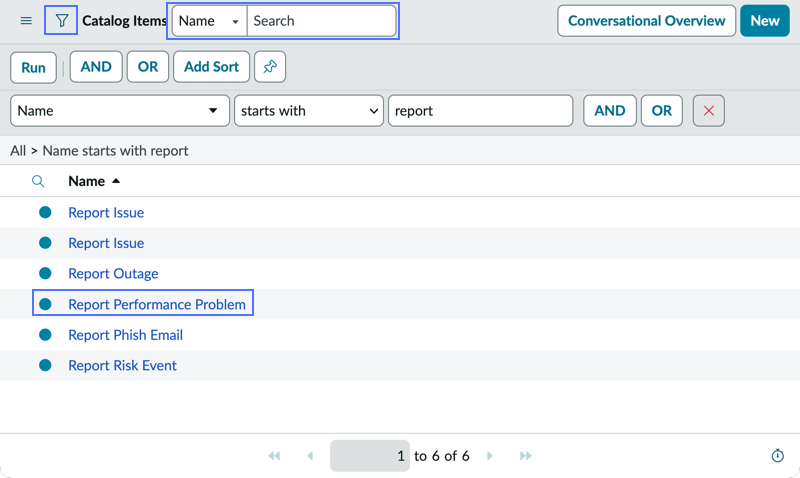Open the 'starts with' operator dropdown
Screen dimensions: 800x478
[x=309, y=111]
